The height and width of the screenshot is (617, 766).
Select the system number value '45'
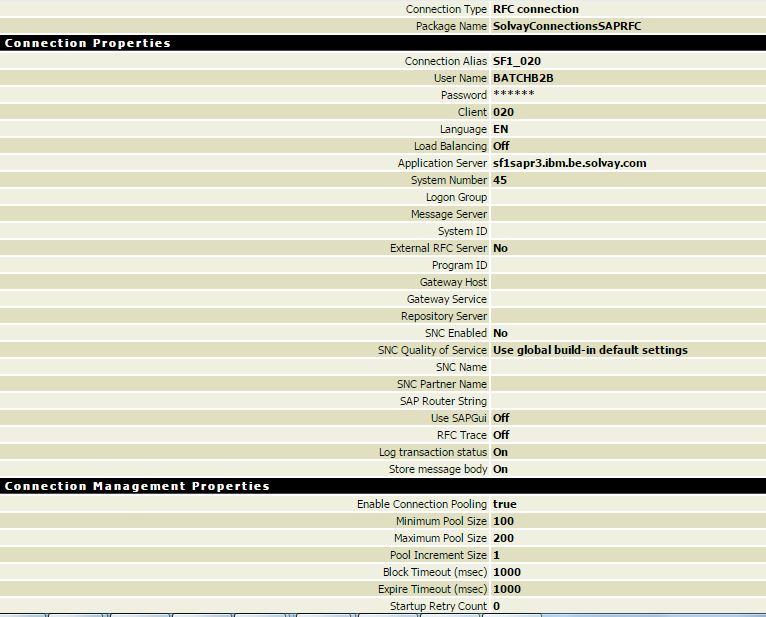pyautogui.click(x=500, y=180)
